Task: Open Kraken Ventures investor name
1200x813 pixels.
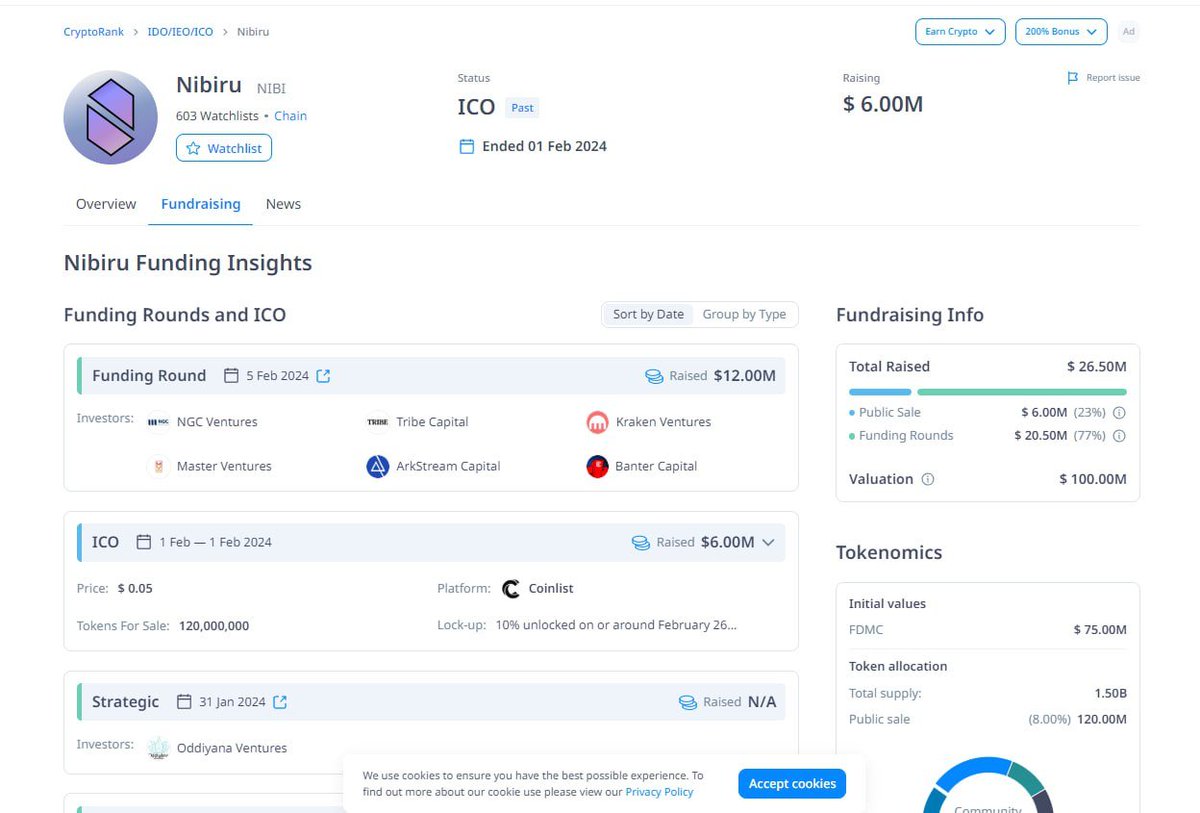Action: (664, 422)
